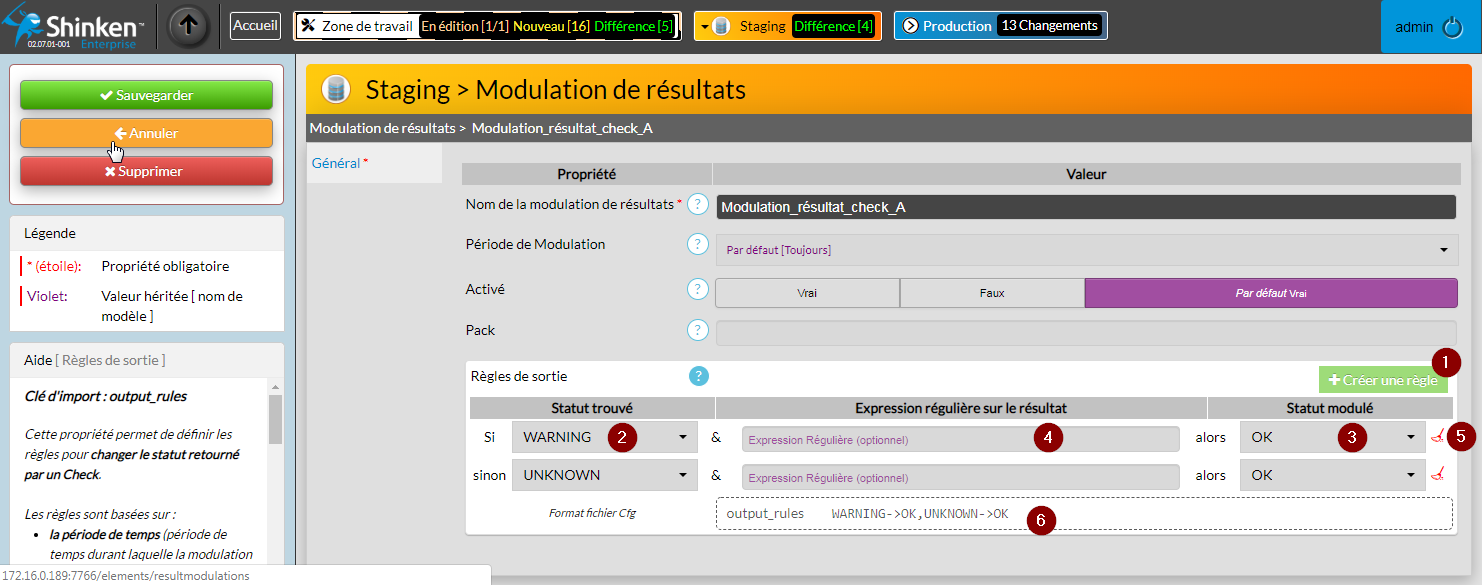Switch to the Production area tab

click(x=1000, y=26)
